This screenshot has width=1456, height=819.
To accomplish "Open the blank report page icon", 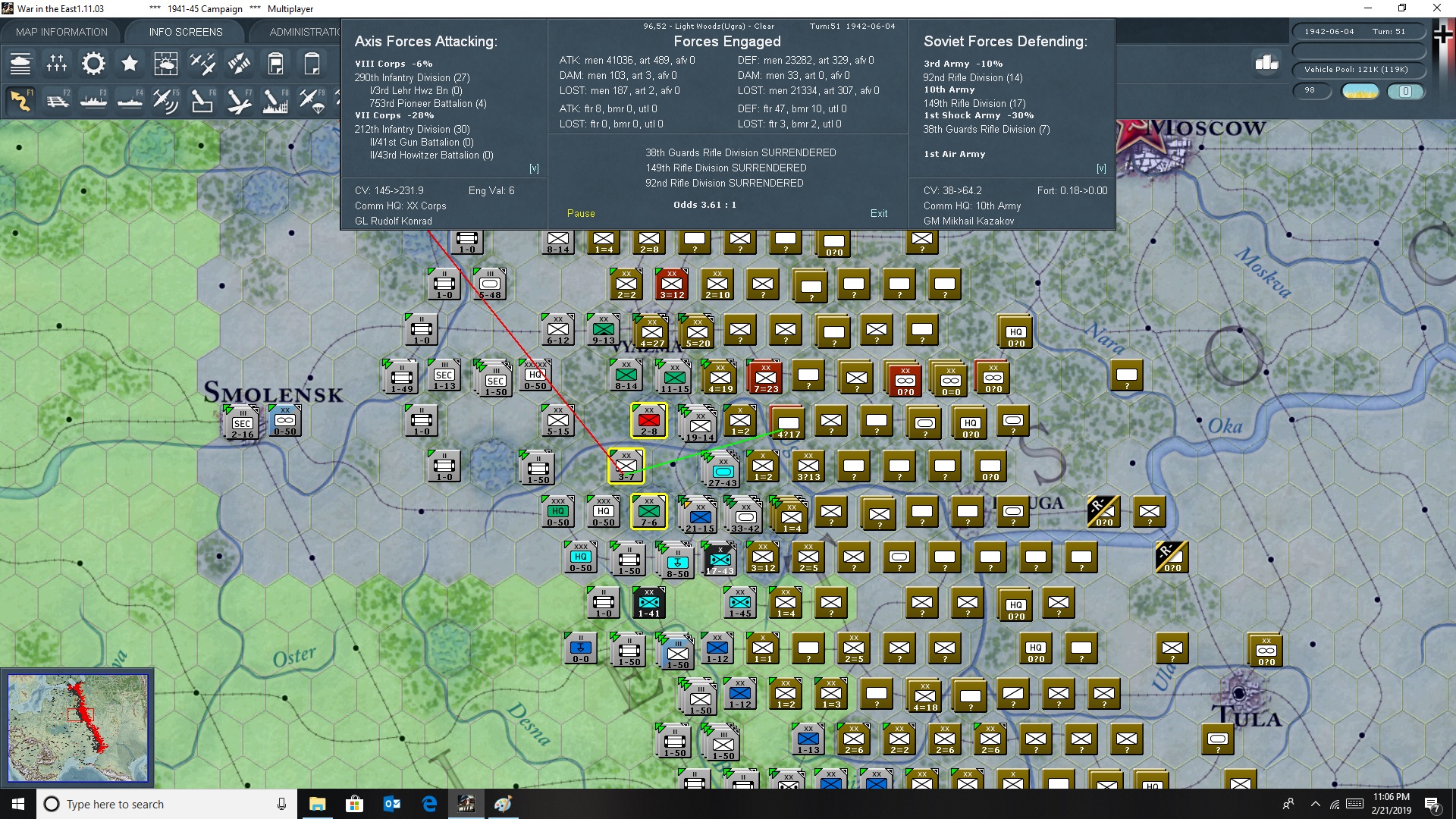I will click(x=312, y=64).
